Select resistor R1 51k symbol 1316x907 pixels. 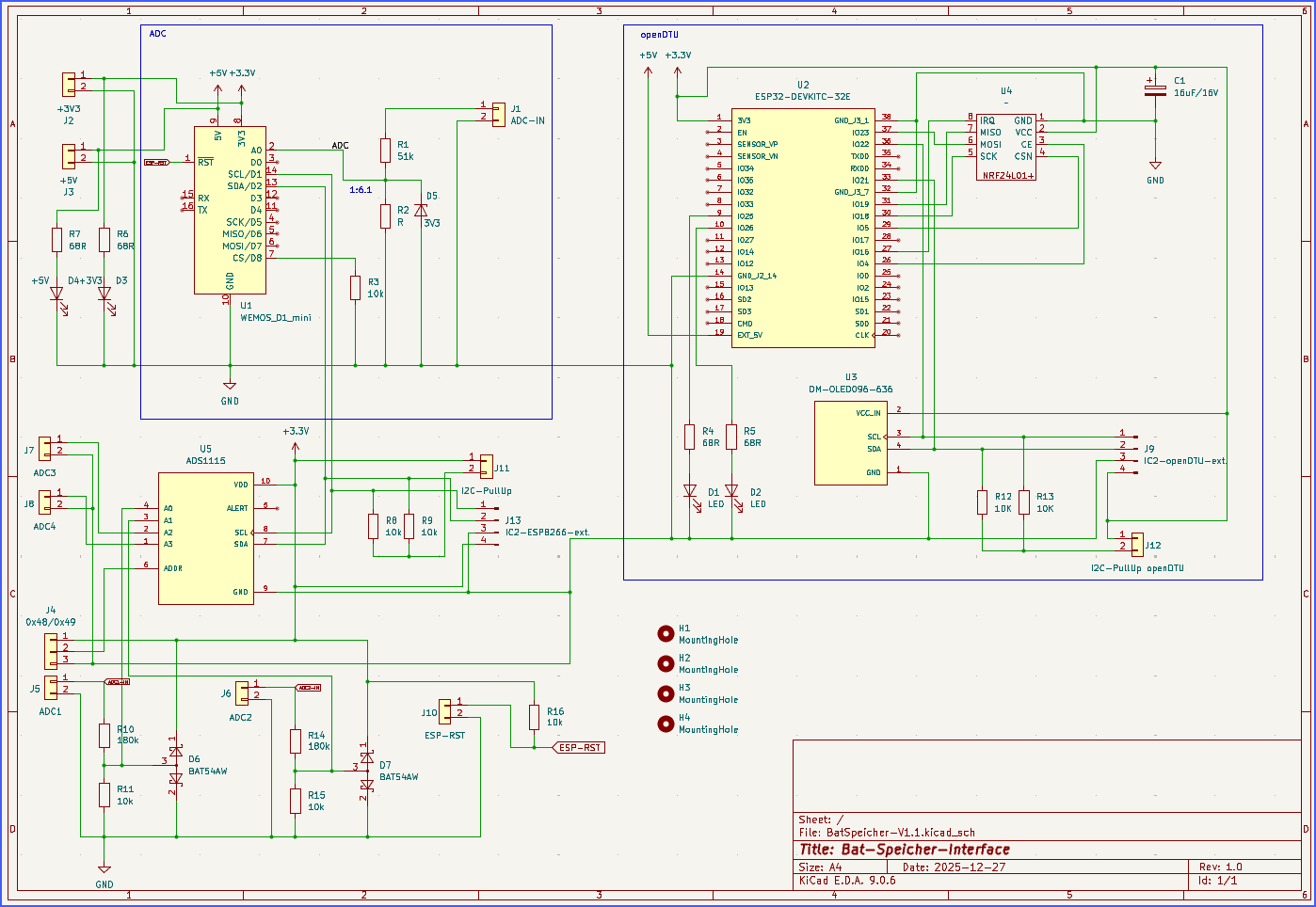coord(385,151)
